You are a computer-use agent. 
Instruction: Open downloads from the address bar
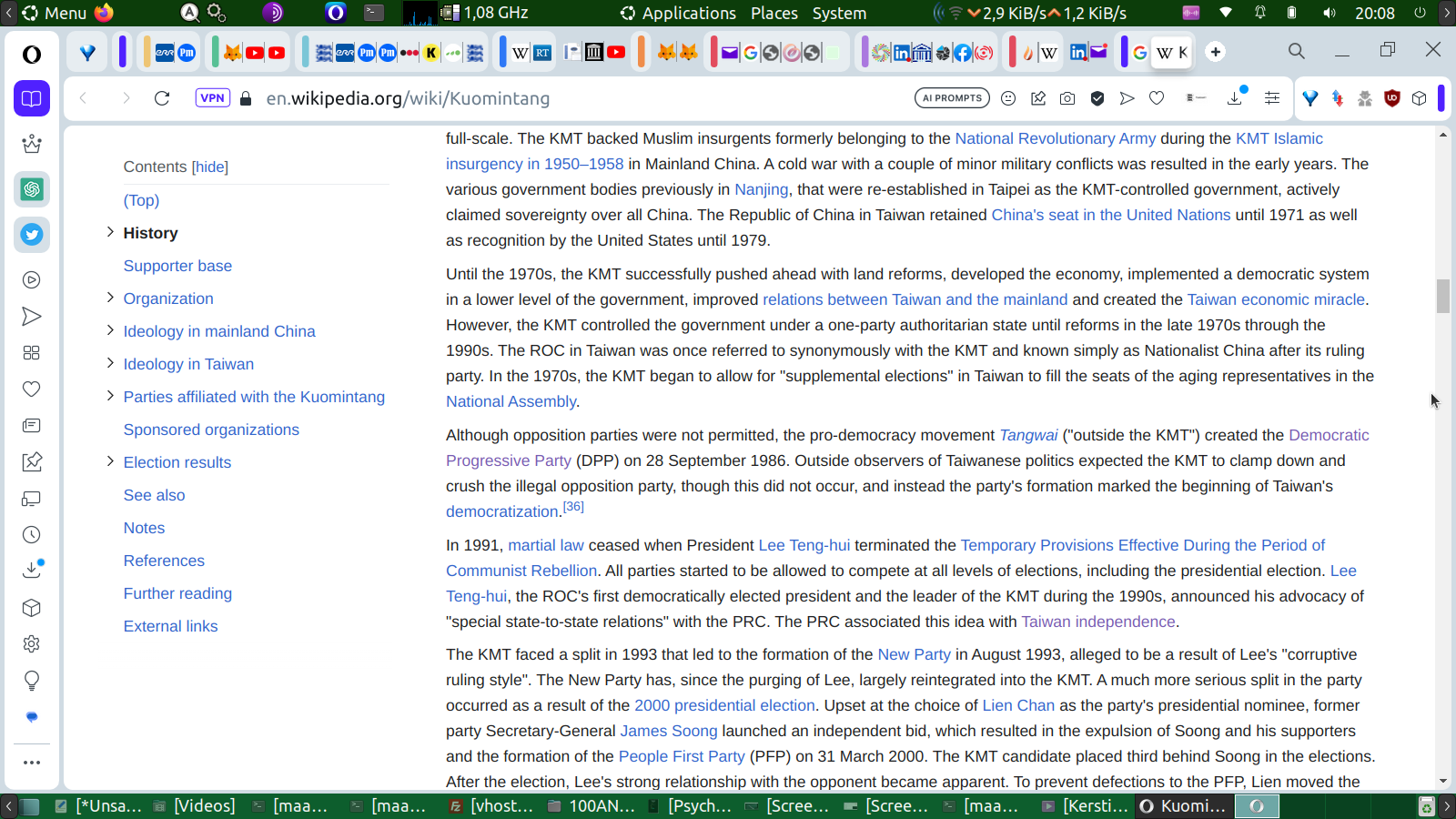(1235, 98)
